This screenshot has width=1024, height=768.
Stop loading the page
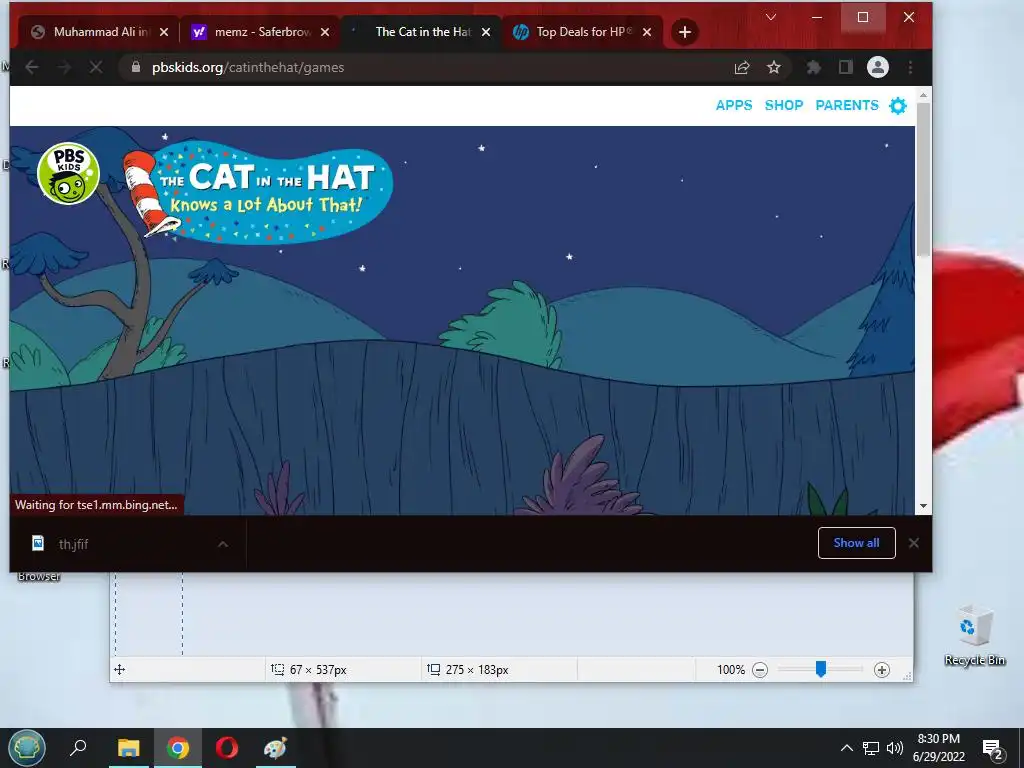tap(96, 67)
